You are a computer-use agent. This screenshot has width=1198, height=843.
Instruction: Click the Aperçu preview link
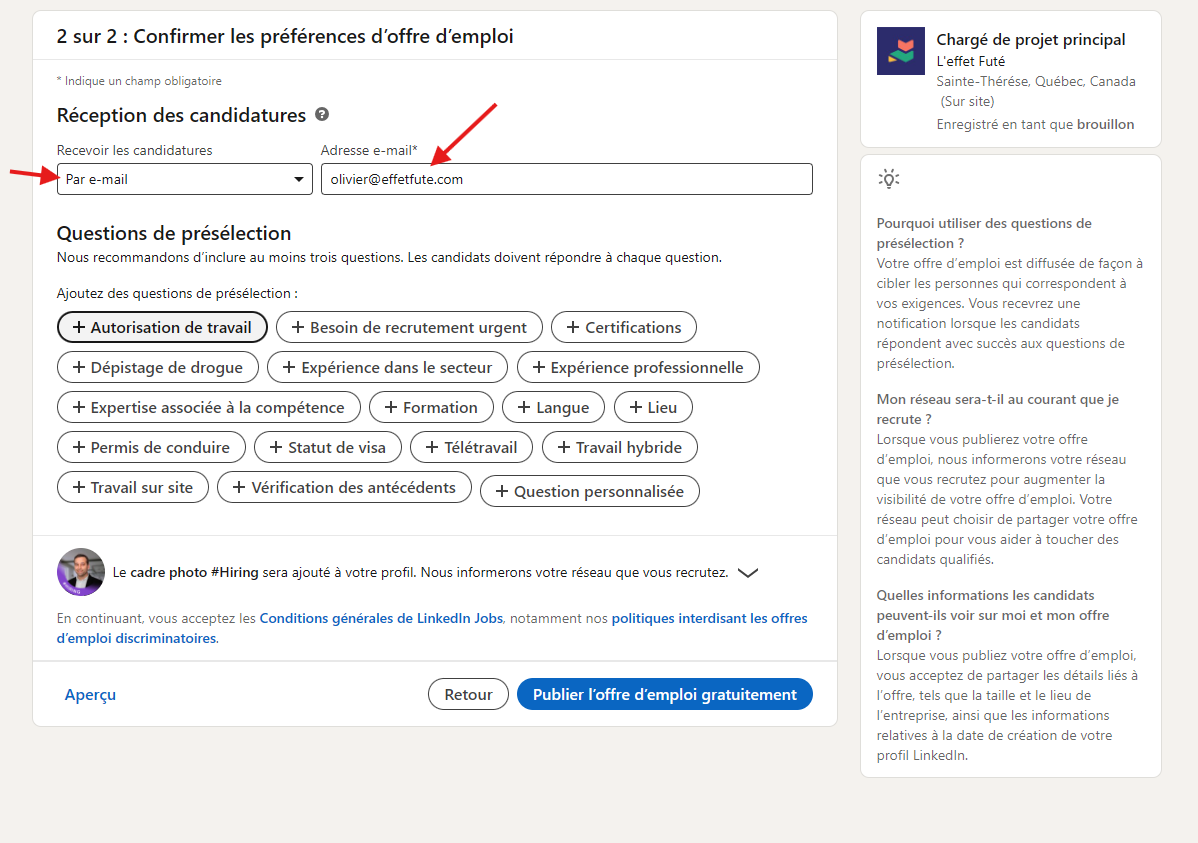pos(90,694)
